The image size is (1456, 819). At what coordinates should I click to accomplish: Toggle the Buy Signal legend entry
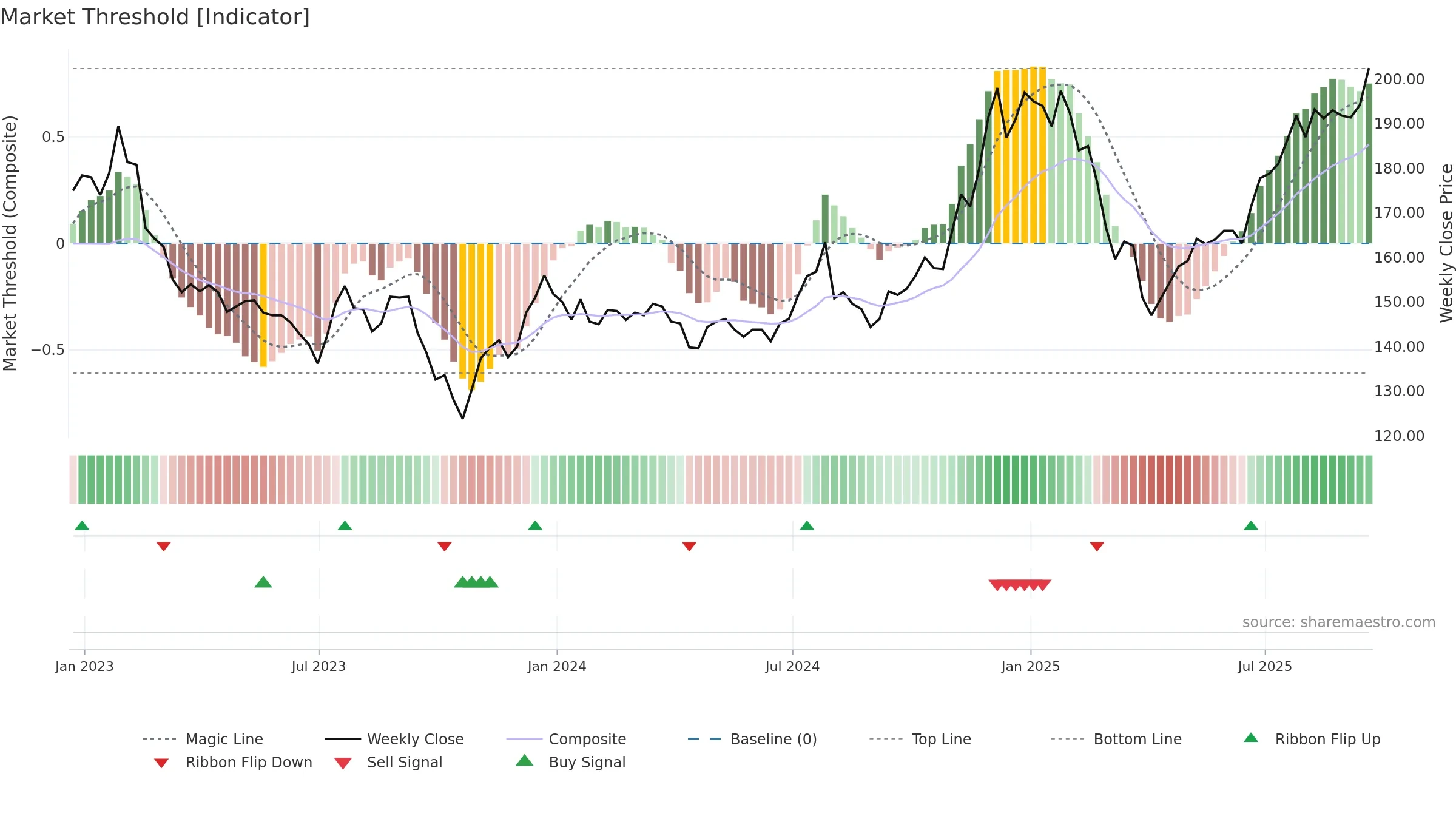tap(570, 762)
